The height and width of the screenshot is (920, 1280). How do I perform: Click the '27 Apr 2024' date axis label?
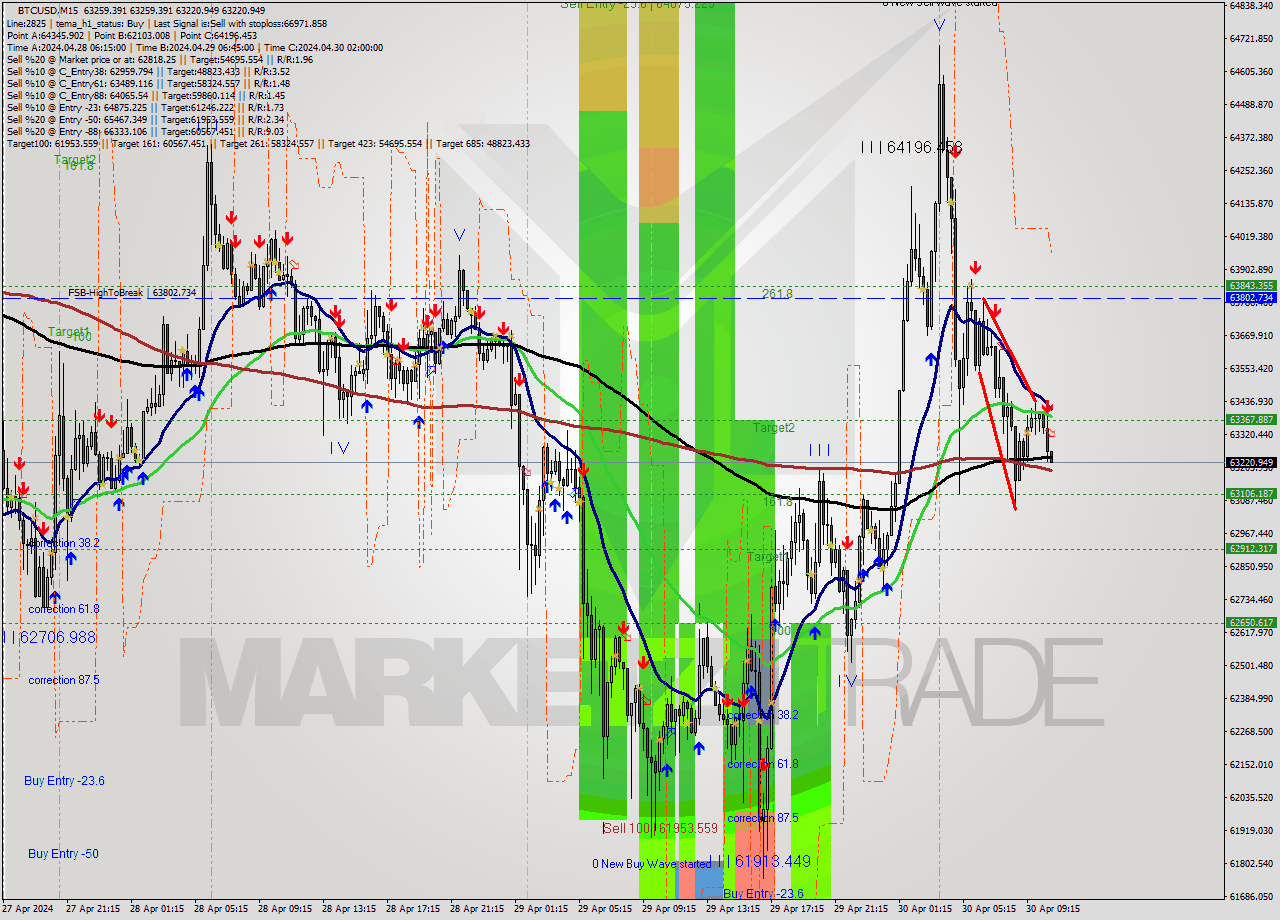coord(27,909)
